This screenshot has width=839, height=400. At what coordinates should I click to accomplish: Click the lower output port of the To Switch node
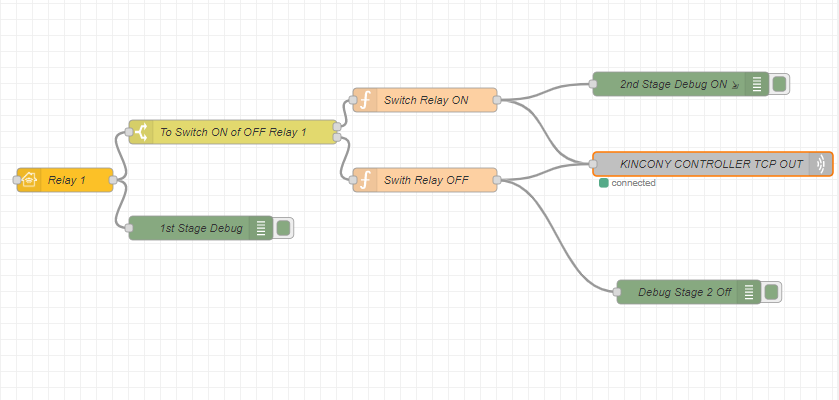point(337,138)
